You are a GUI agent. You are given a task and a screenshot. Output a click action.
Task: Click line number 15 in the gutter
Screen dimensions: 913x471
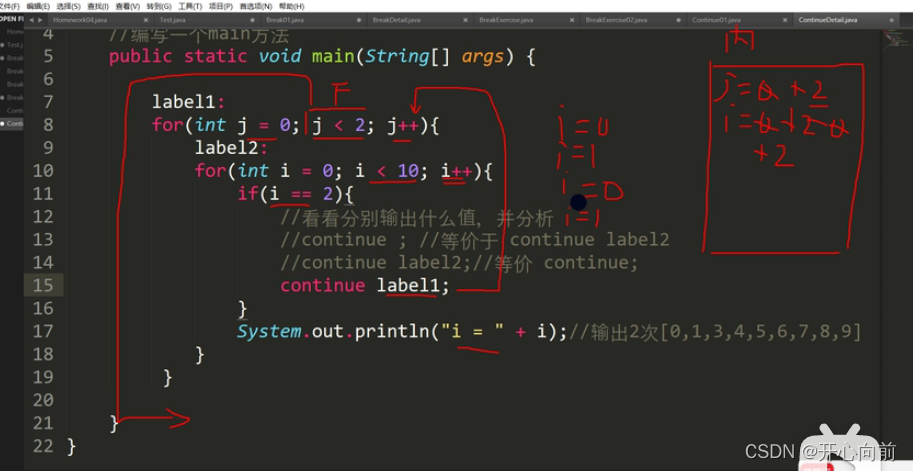click(x=42, y=285)
